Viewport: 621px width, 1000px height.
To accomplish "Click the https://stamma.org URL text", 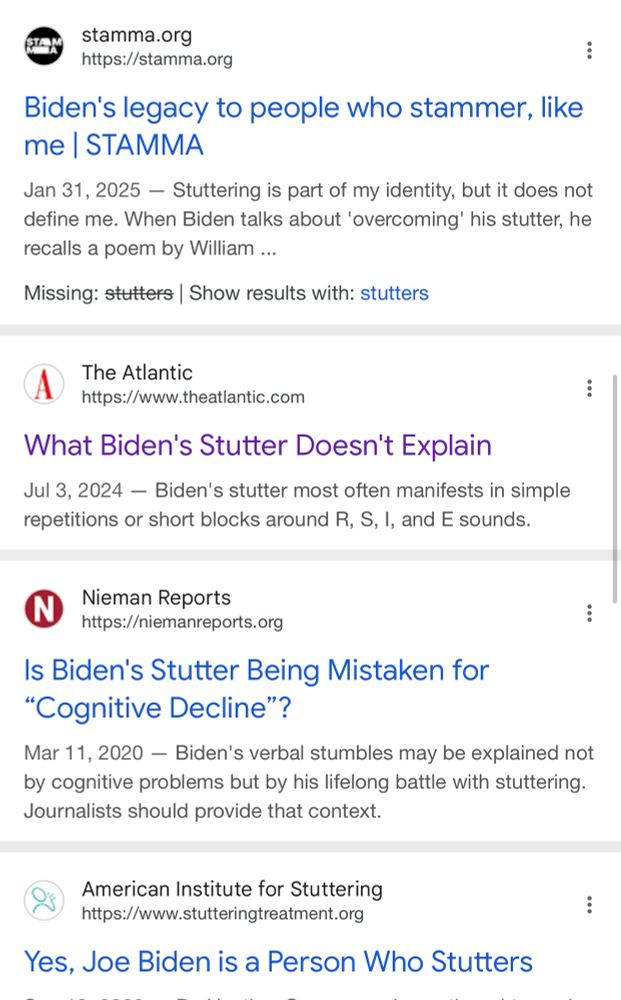I will [157, 59].
